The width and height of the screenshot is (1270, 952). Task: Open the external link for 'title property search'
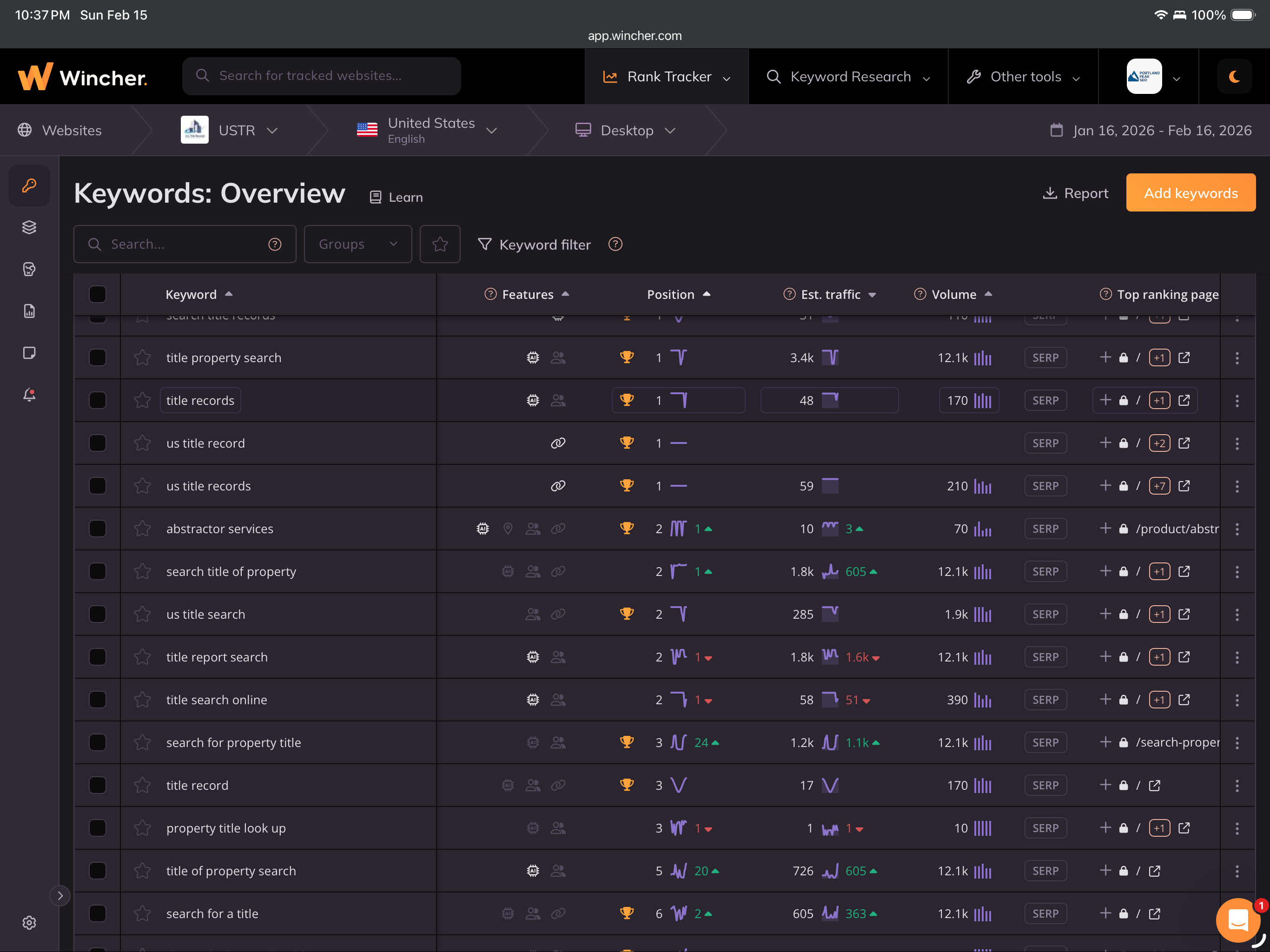pyautogui.click(x=1184, y=357)
